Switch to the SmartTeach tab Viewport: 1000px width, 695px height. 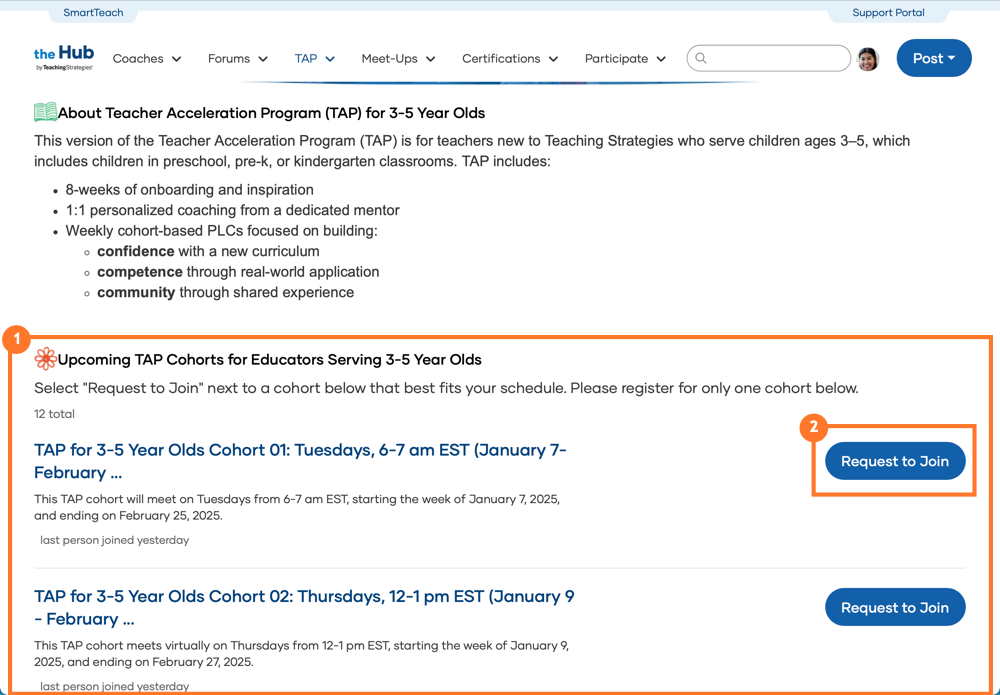tap(93, 13)
